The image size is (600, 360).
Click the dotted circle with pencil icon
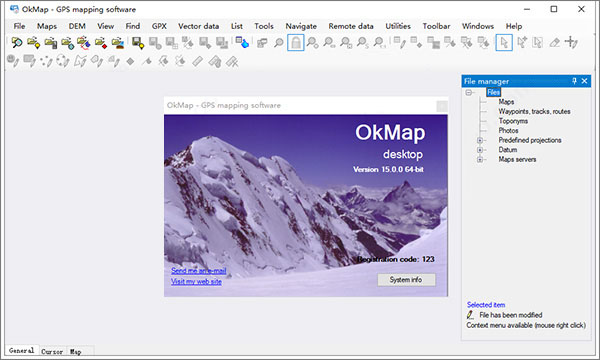(63, 61)
